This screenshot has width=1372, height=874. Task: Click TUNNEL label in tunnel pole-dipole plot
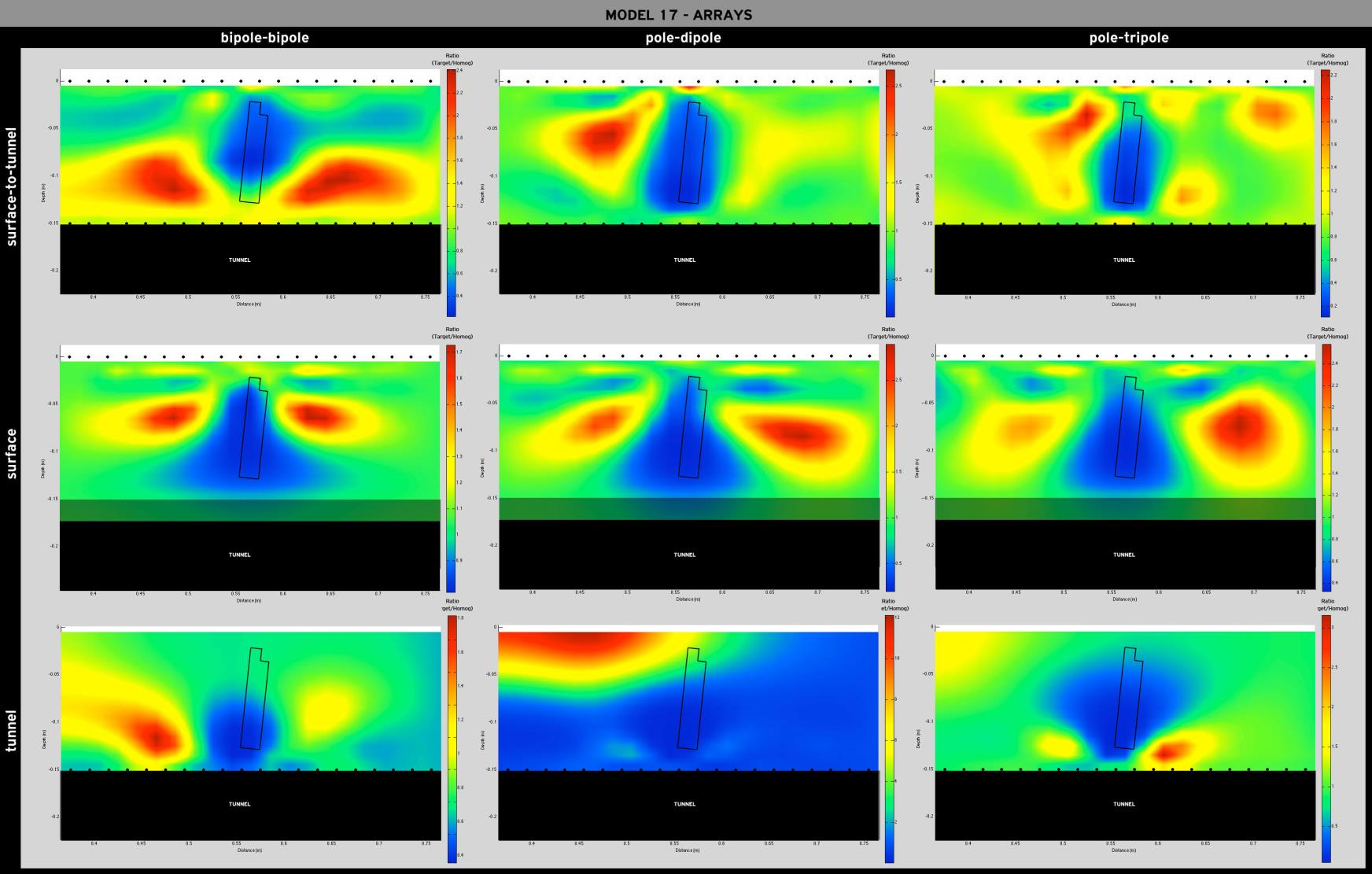pos(684,804)
